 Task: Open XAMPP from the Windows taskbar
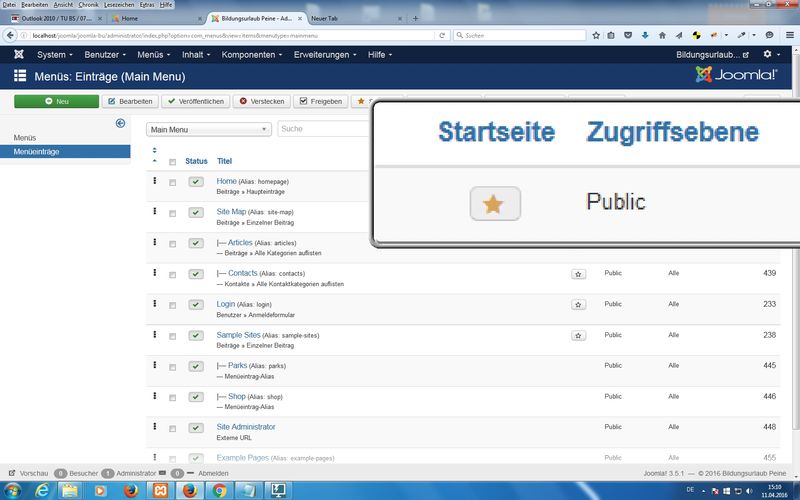[160, 490]
